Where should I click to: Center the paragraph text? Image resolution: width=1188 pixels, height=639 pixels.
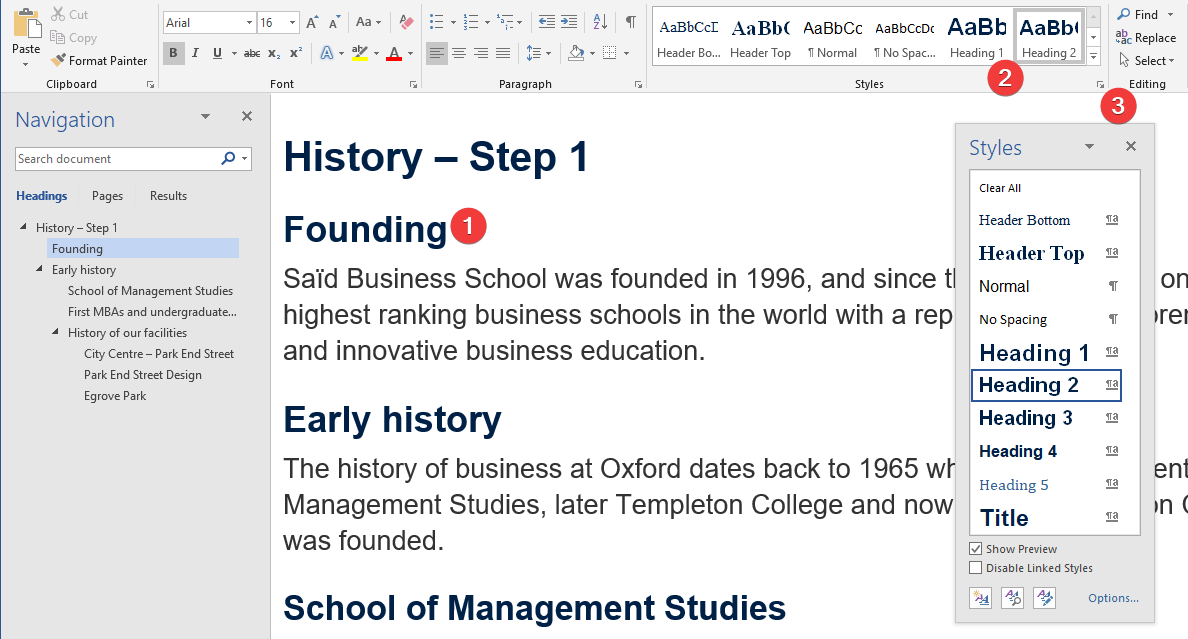(x=459, y=53)
